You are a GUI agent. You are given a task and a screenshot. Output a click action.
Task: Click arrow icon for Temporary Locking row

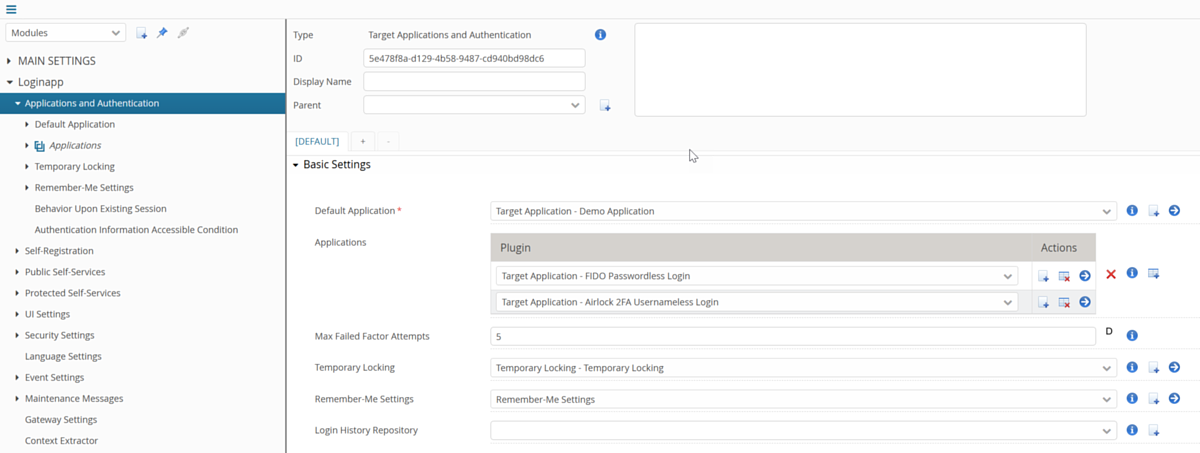1174,368
